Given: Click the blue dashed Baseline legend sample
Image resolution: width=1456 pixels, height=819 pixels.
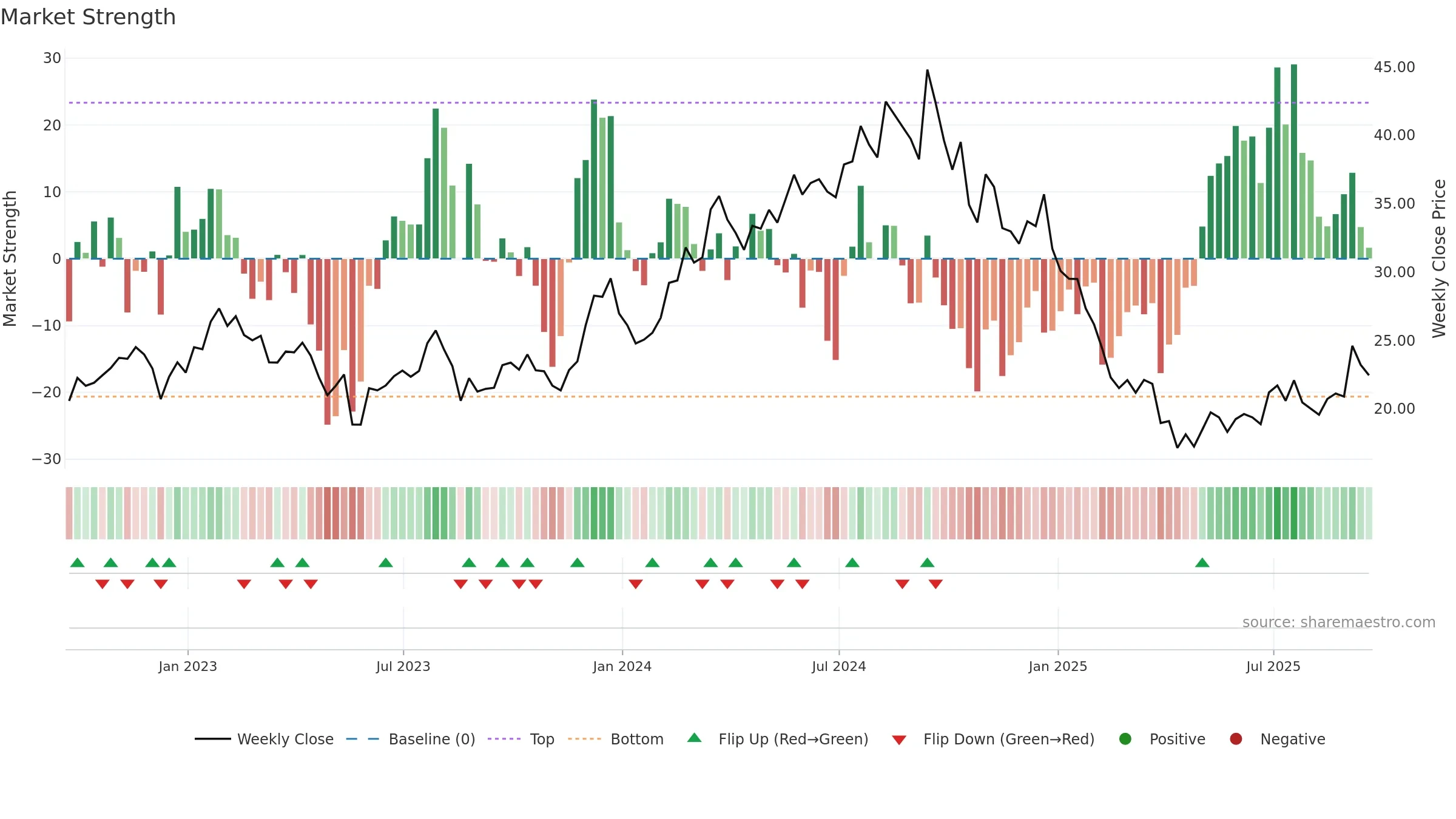Looking at the screenshot, I should [x=363, y=739].
